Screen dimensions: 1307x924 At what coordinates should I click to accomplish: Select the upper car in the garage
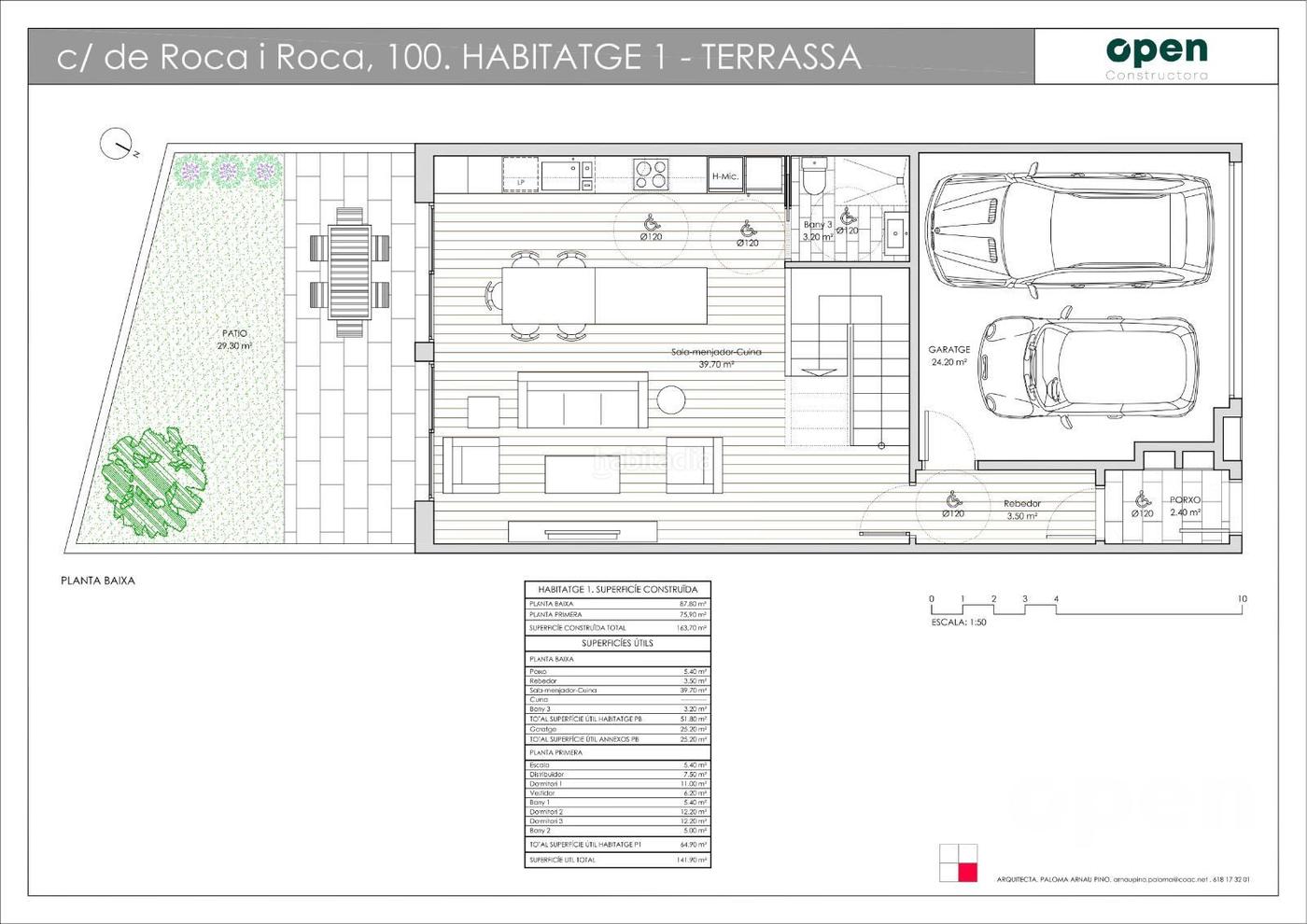[1069, 230]
